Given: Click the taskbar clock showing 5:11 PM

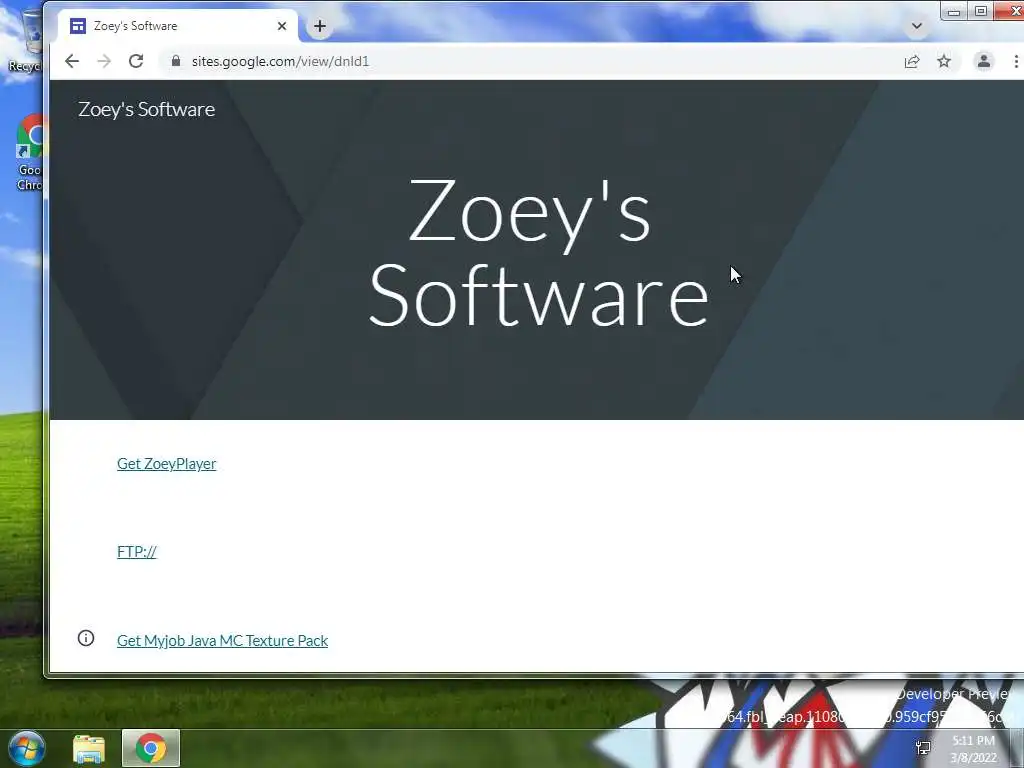Looking at the screenshot, I should pyautogui.click(x=973, y=749).
